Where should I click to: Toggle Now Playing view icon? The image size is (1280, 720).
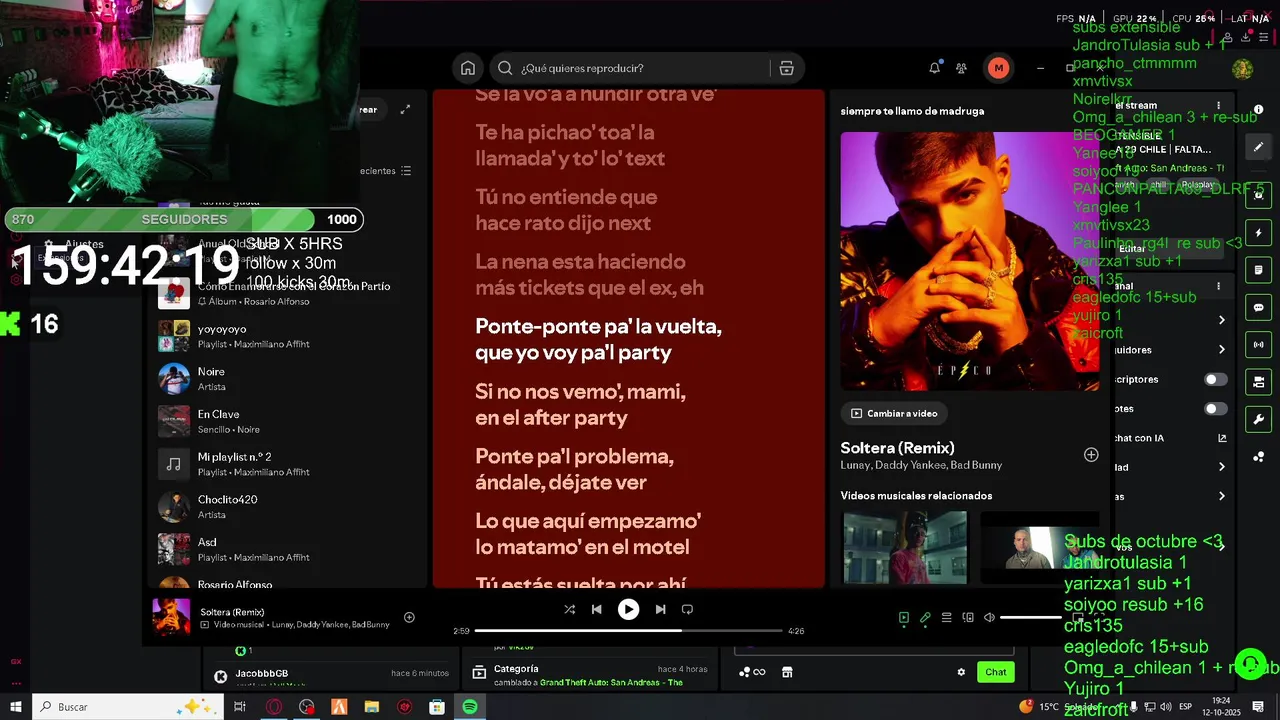click(904, 618)
